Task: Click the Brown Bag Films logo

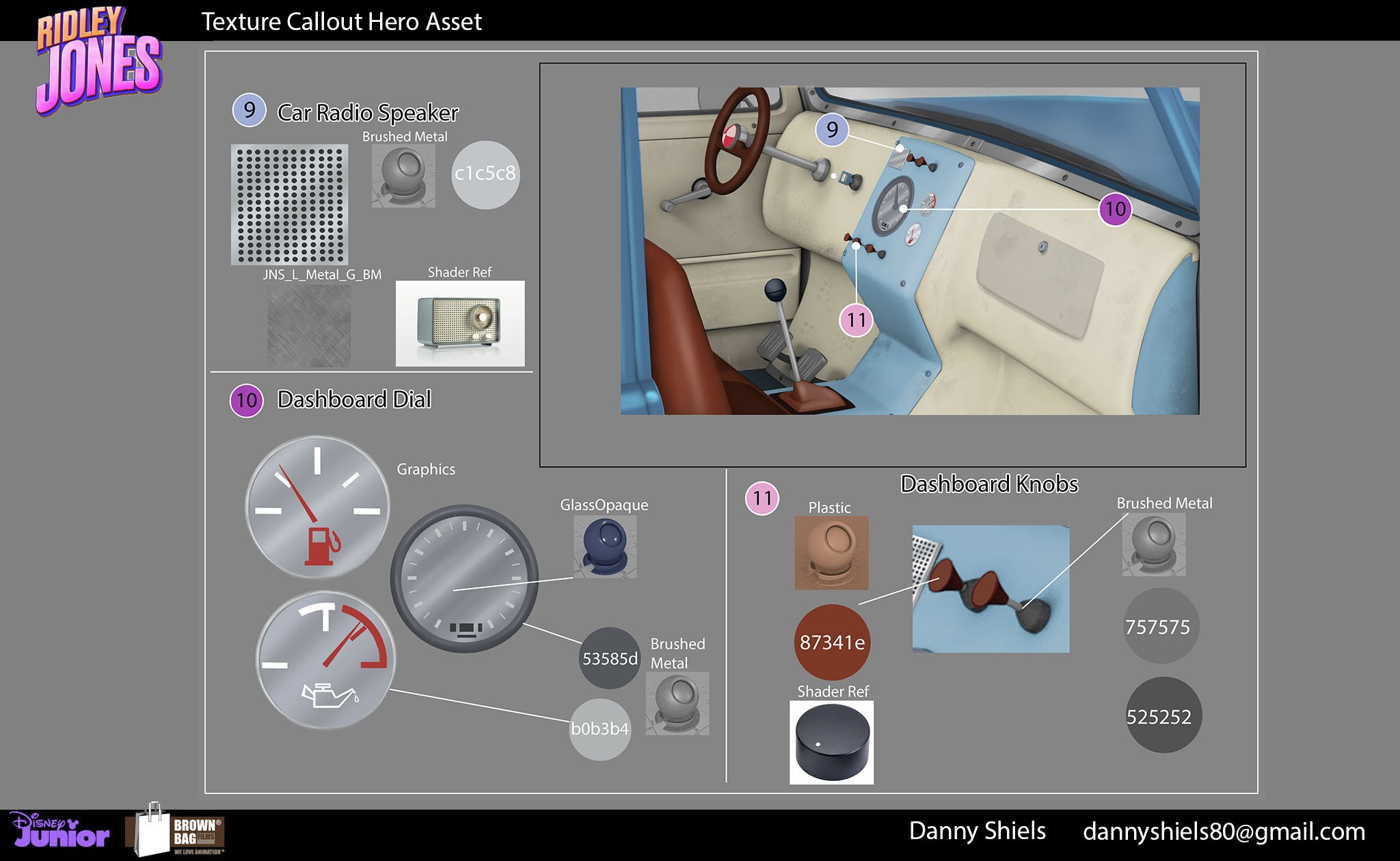Action: [176, 830]
